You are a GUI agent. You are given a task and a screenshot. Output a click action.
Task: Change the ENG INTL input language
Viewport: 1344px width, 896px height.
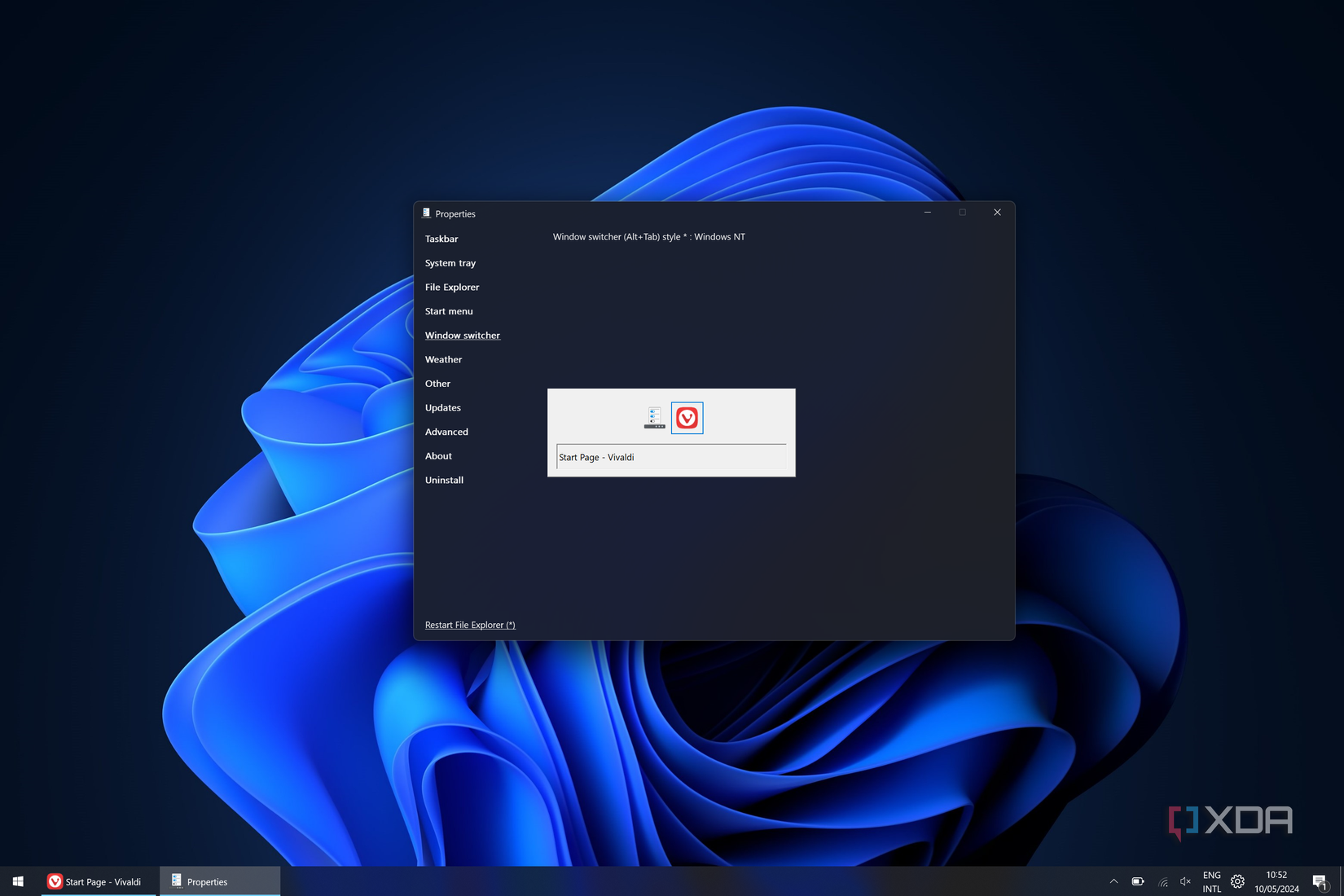[x=1211, y=881]
